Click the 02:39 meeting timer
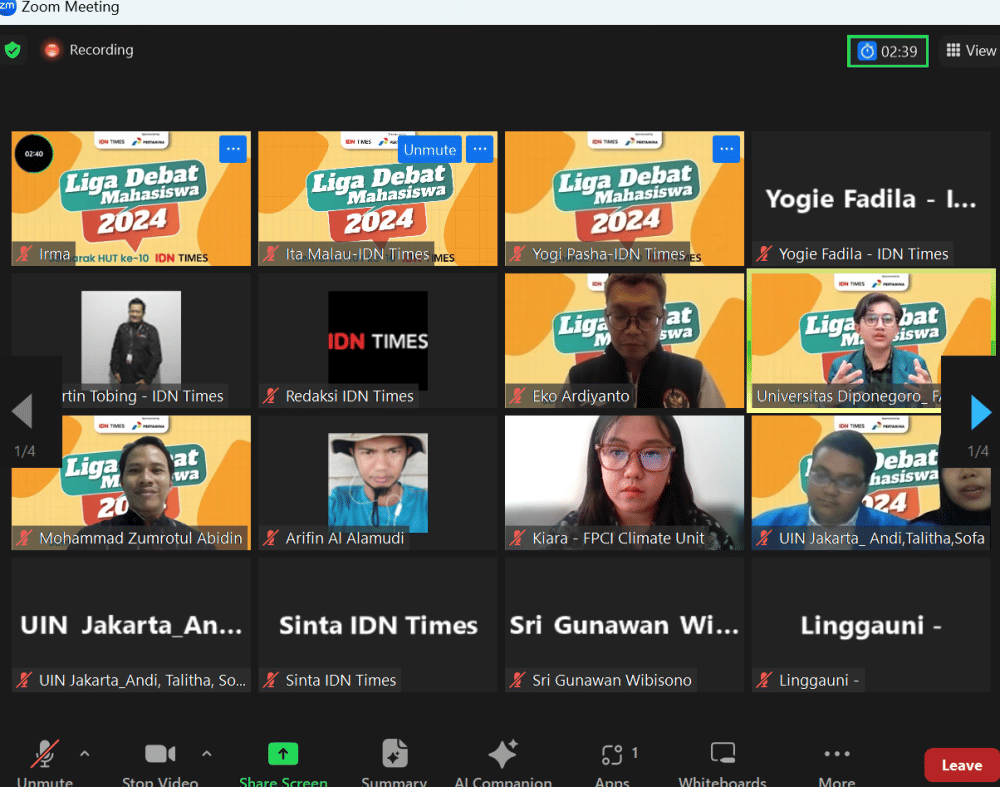This screenshot has height=787, width=1000. coord(887,50)
